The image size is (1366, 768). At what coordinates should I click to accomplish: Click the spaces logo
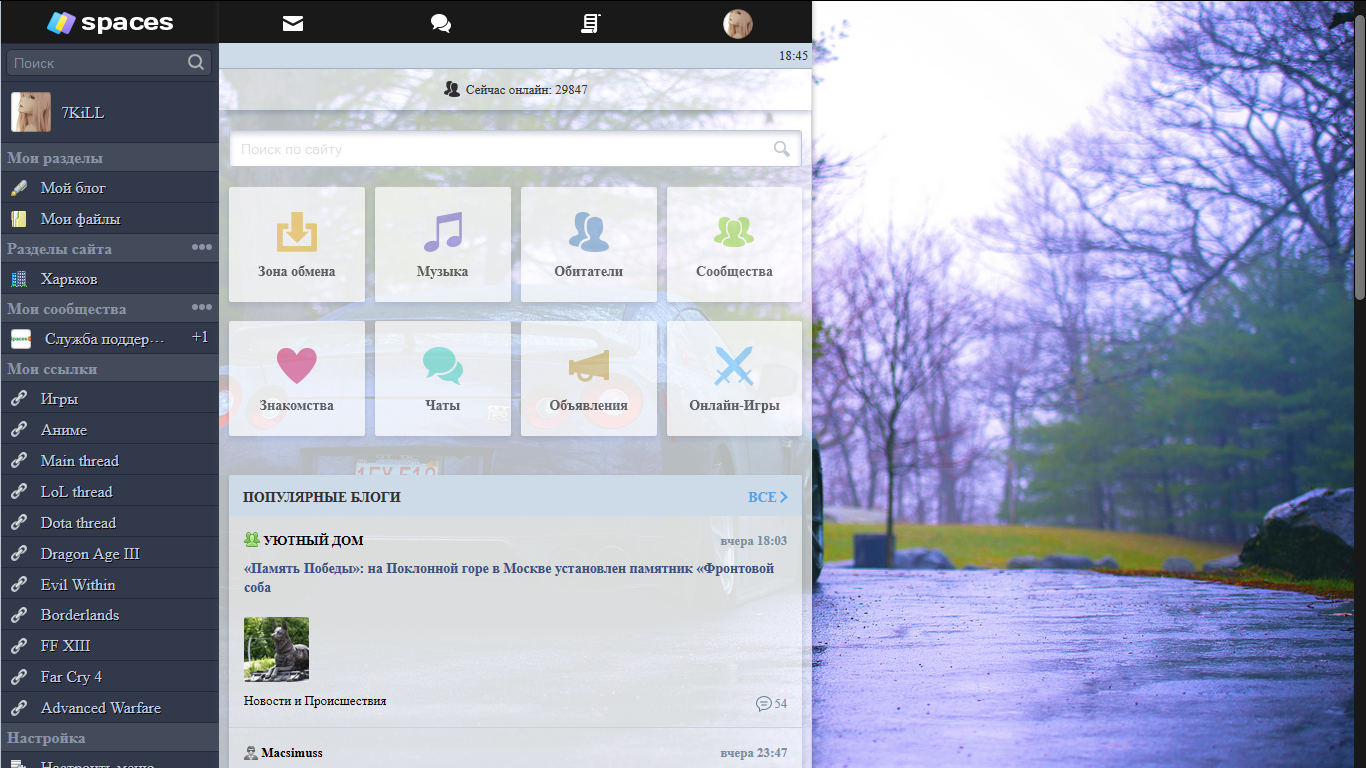point(110,22)
